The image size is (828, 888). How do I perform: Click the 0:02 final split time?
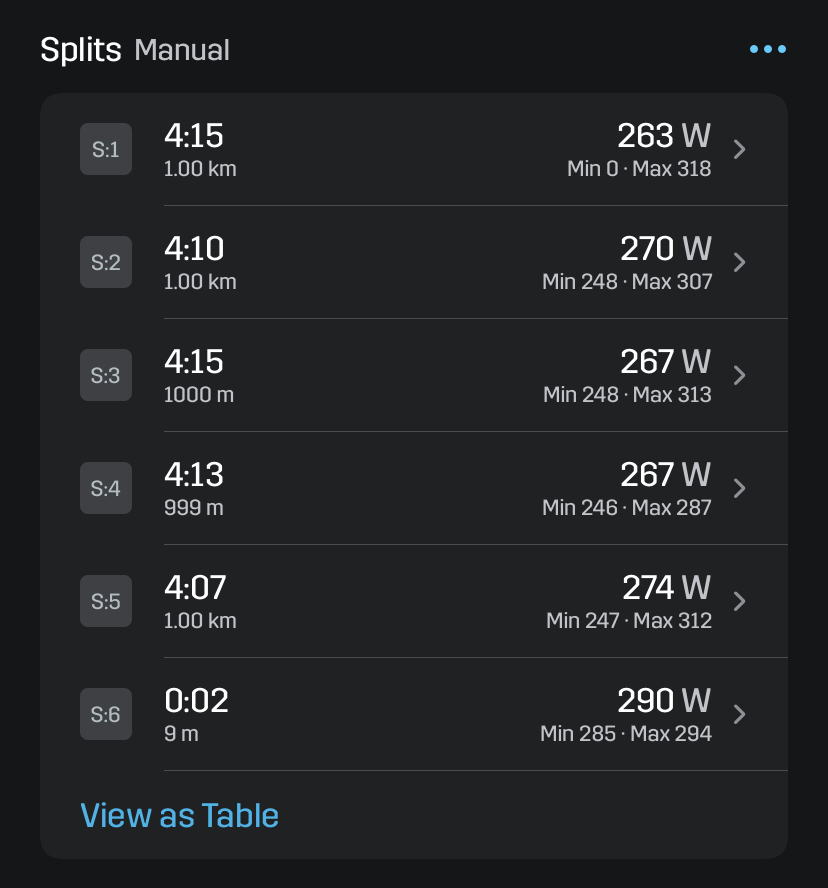tap(196, 700)
